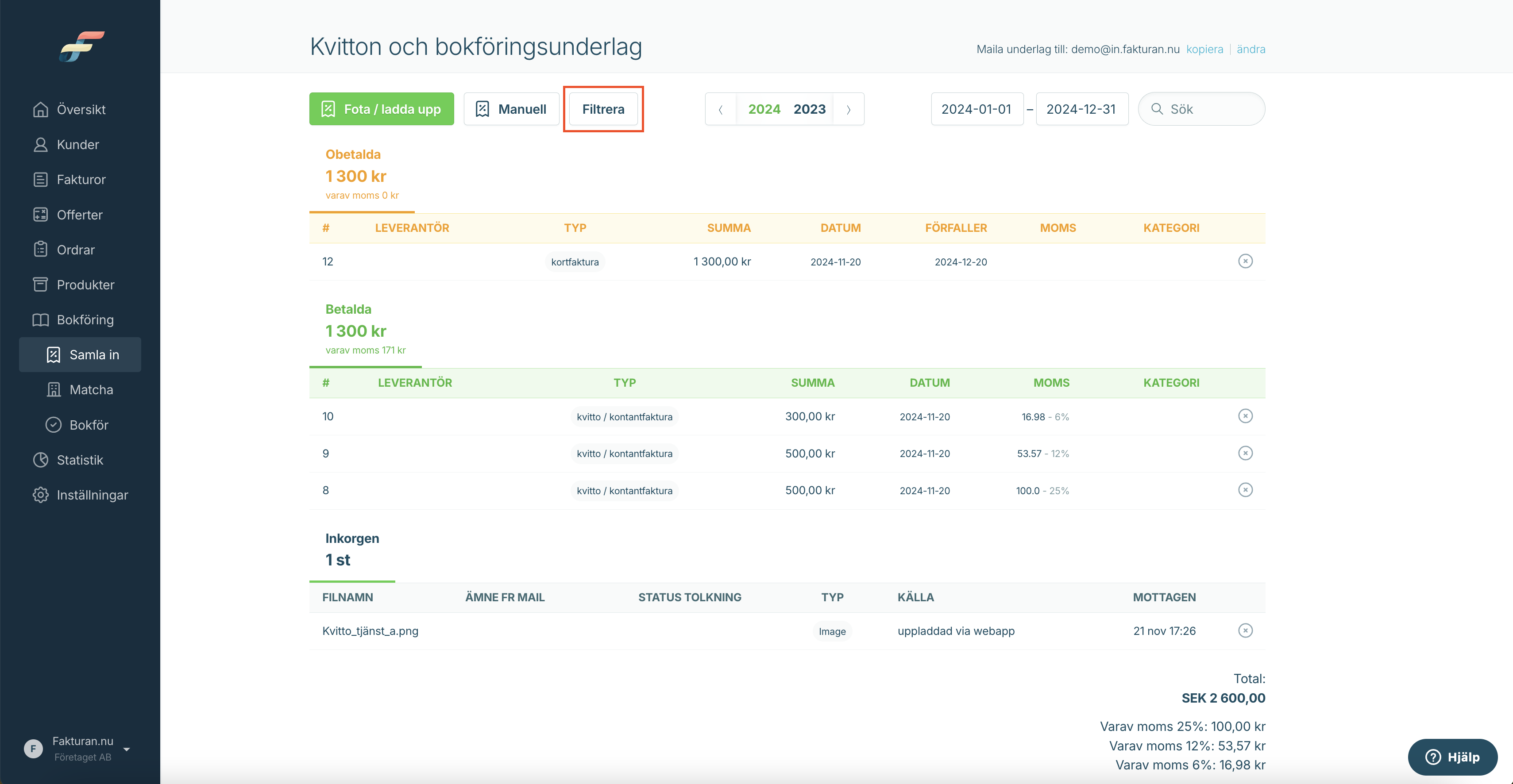Click the Filtrera button
This screenshot has width=1513, height=784.
[603, 109]
